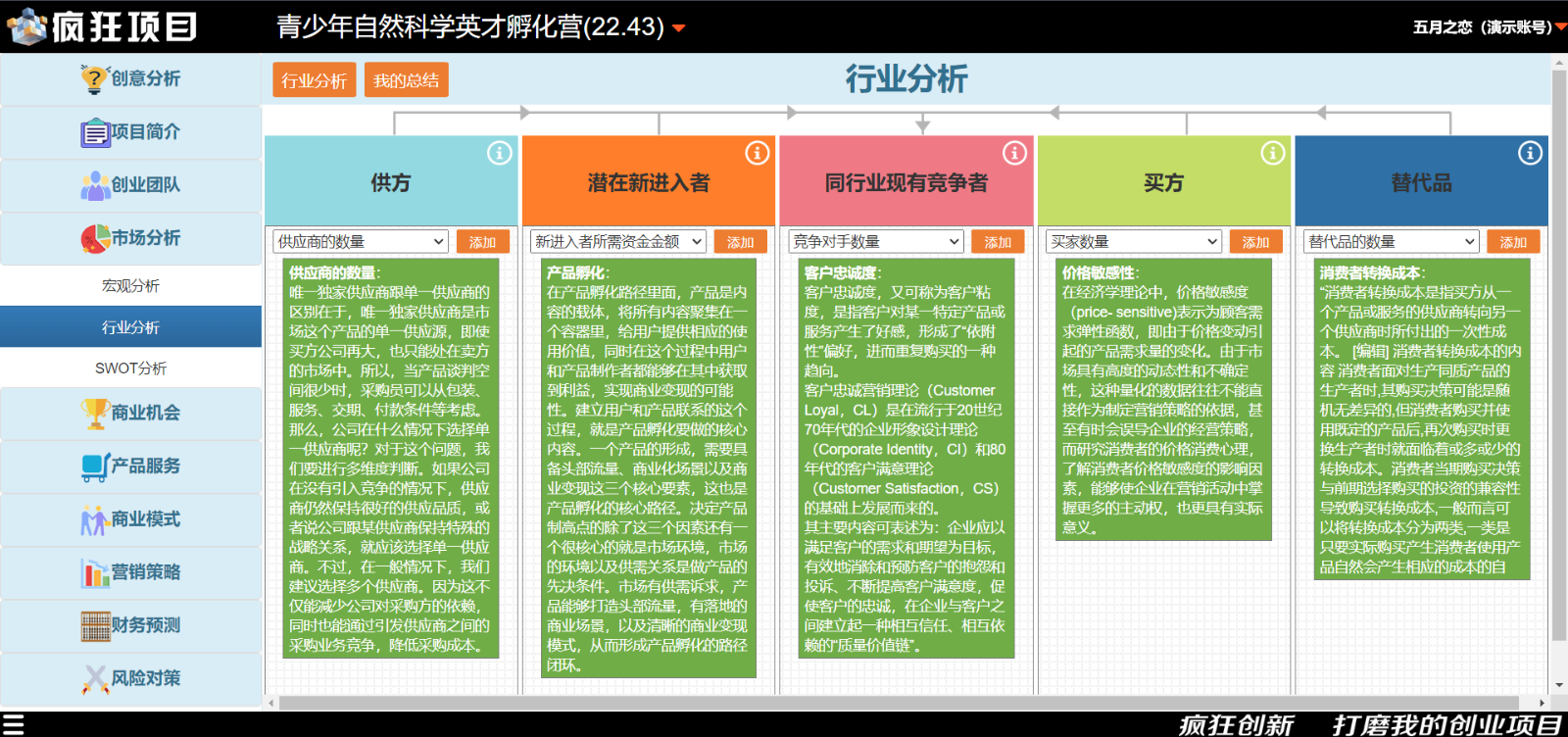The height and width of the screenshot is (737, 1568).
Task: Switch to the 我的总结 tab
Action: point(406,80)
